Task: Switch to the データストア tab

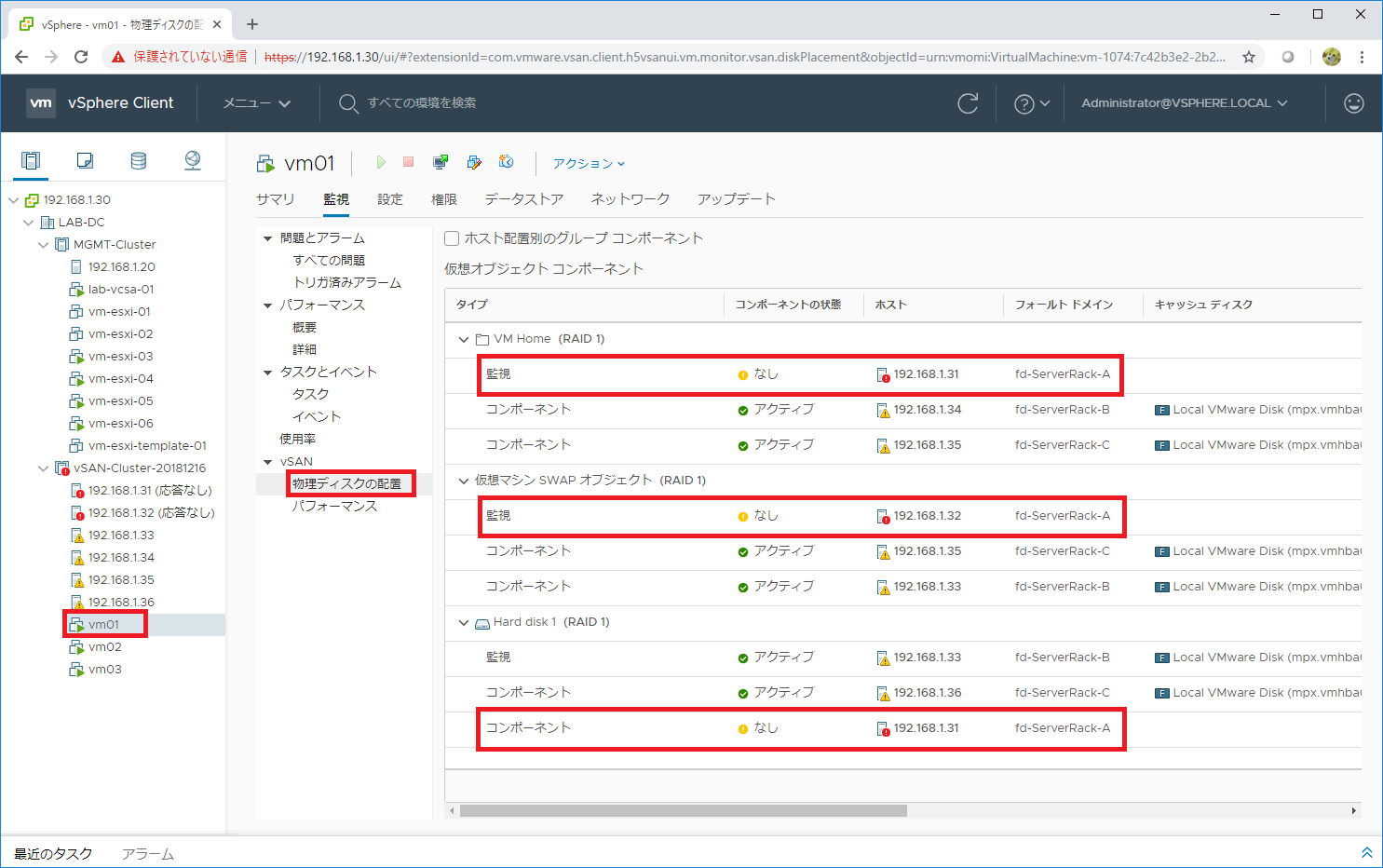Action: [524, 199]
